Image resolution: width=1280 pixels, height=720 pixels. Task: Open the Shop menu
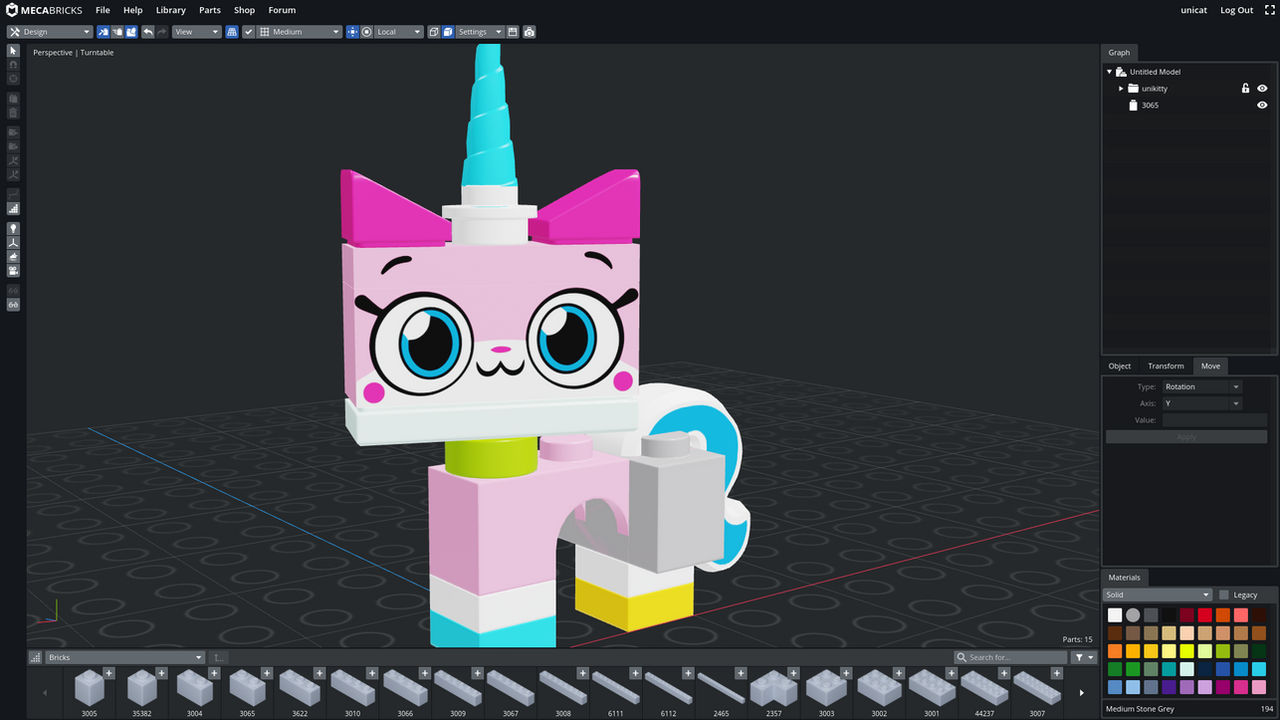click(x=244, y=10)
